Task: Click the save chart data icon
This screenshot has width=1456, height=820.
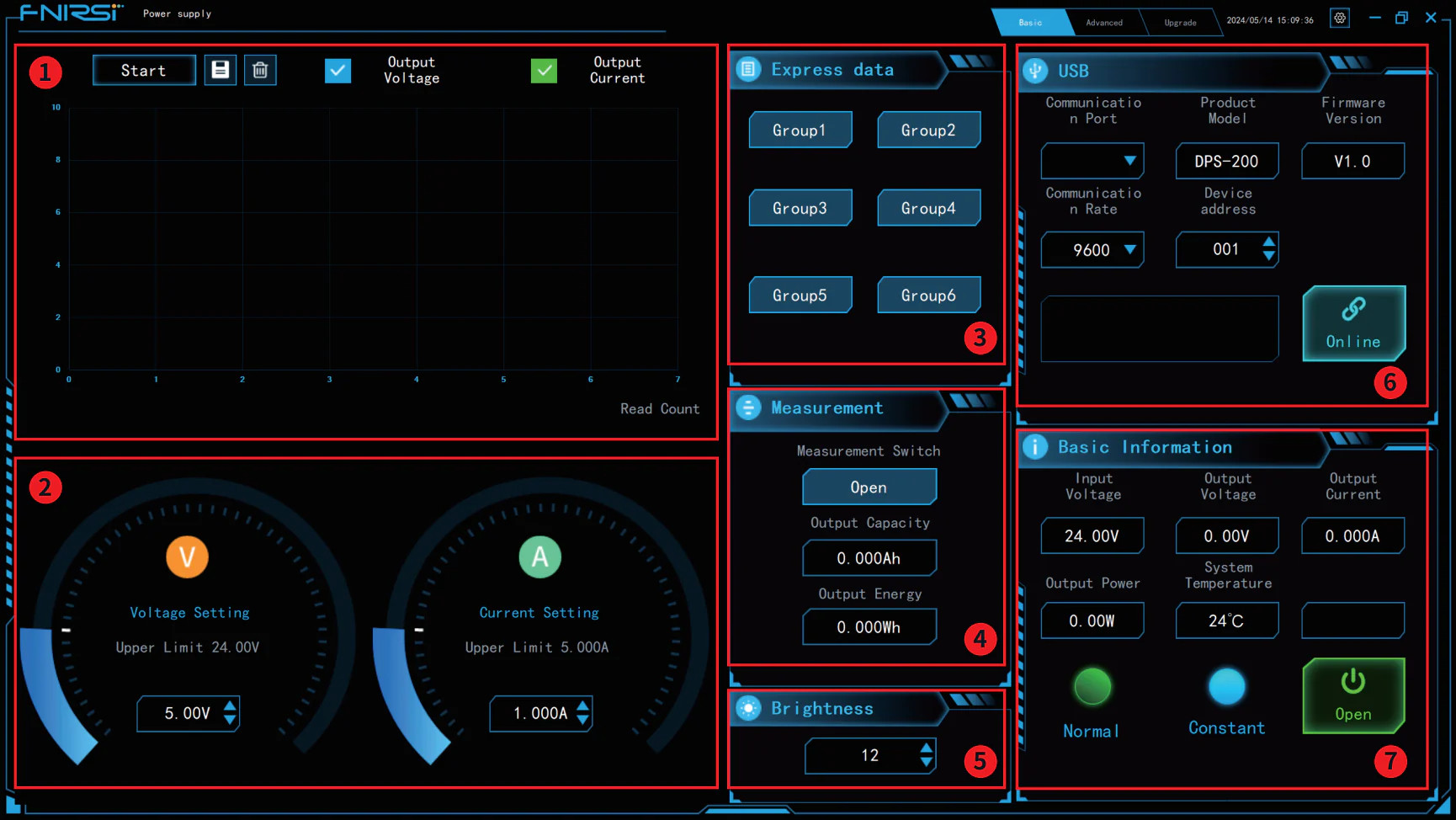Action: [x=221, y=70]
